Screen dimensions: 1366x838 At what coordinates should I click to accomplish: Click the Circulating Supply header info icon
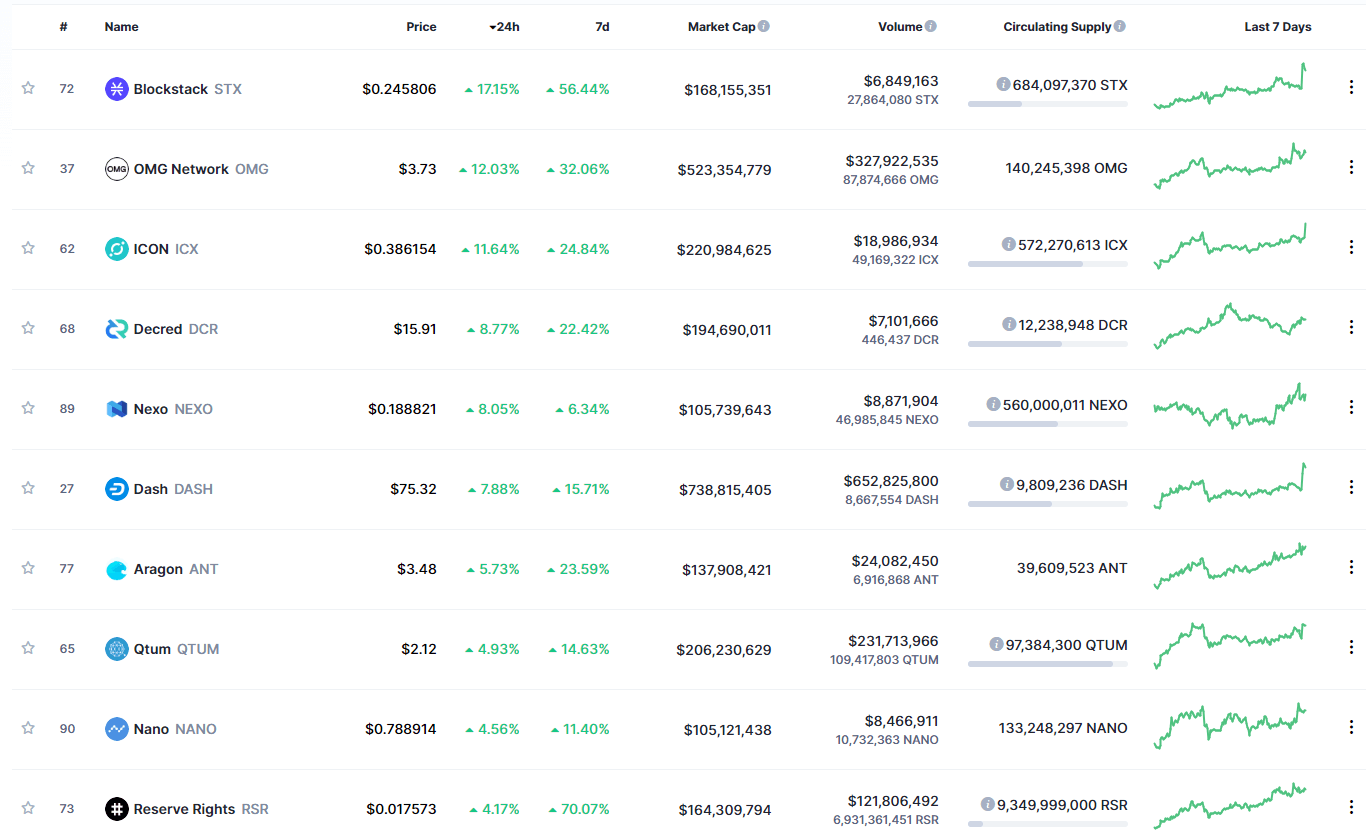(x=1120, y=27)
